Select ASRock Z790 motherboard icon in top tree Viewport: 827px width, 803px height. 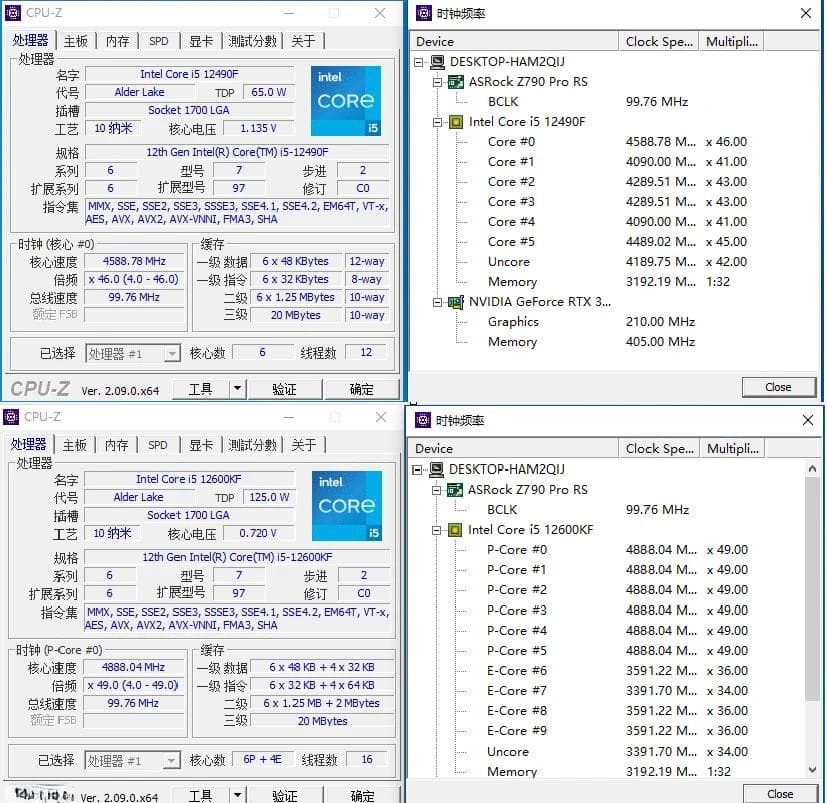point(456,82)
